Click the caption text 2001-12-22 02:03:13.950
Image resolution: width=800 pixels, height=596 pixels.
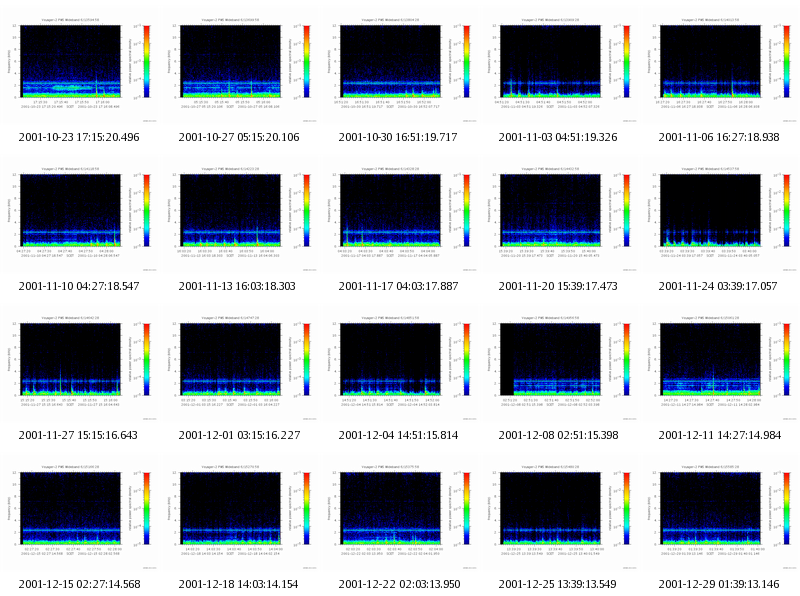tap(399, 584)
